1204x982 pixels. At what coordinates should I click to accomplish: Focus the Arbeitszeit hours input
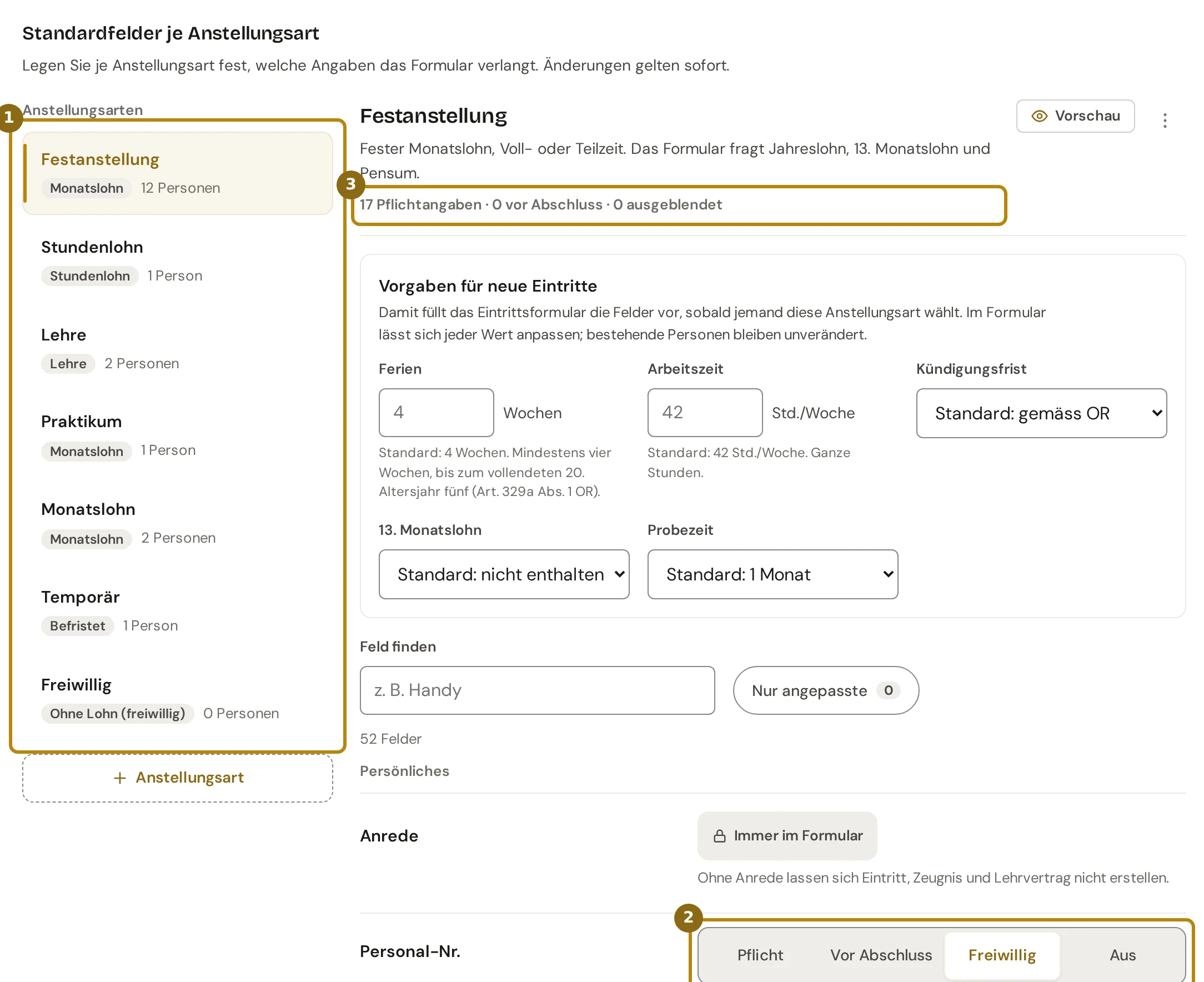pos(705,412)
